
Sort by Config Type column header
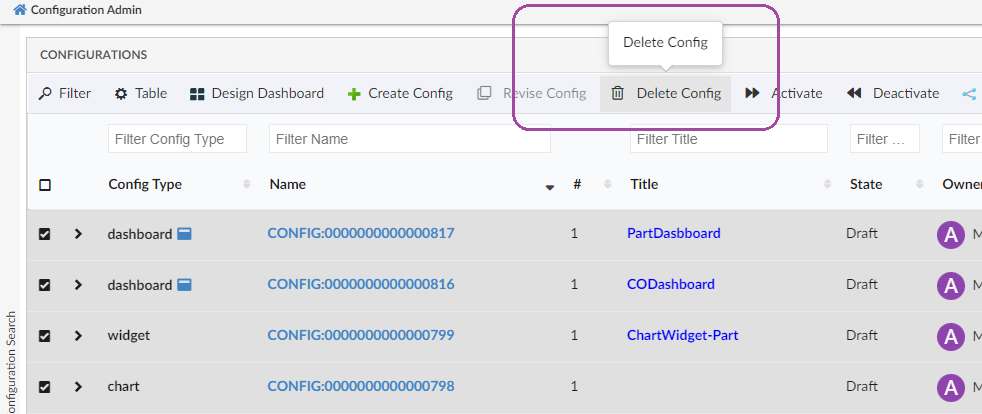[145, 184]
